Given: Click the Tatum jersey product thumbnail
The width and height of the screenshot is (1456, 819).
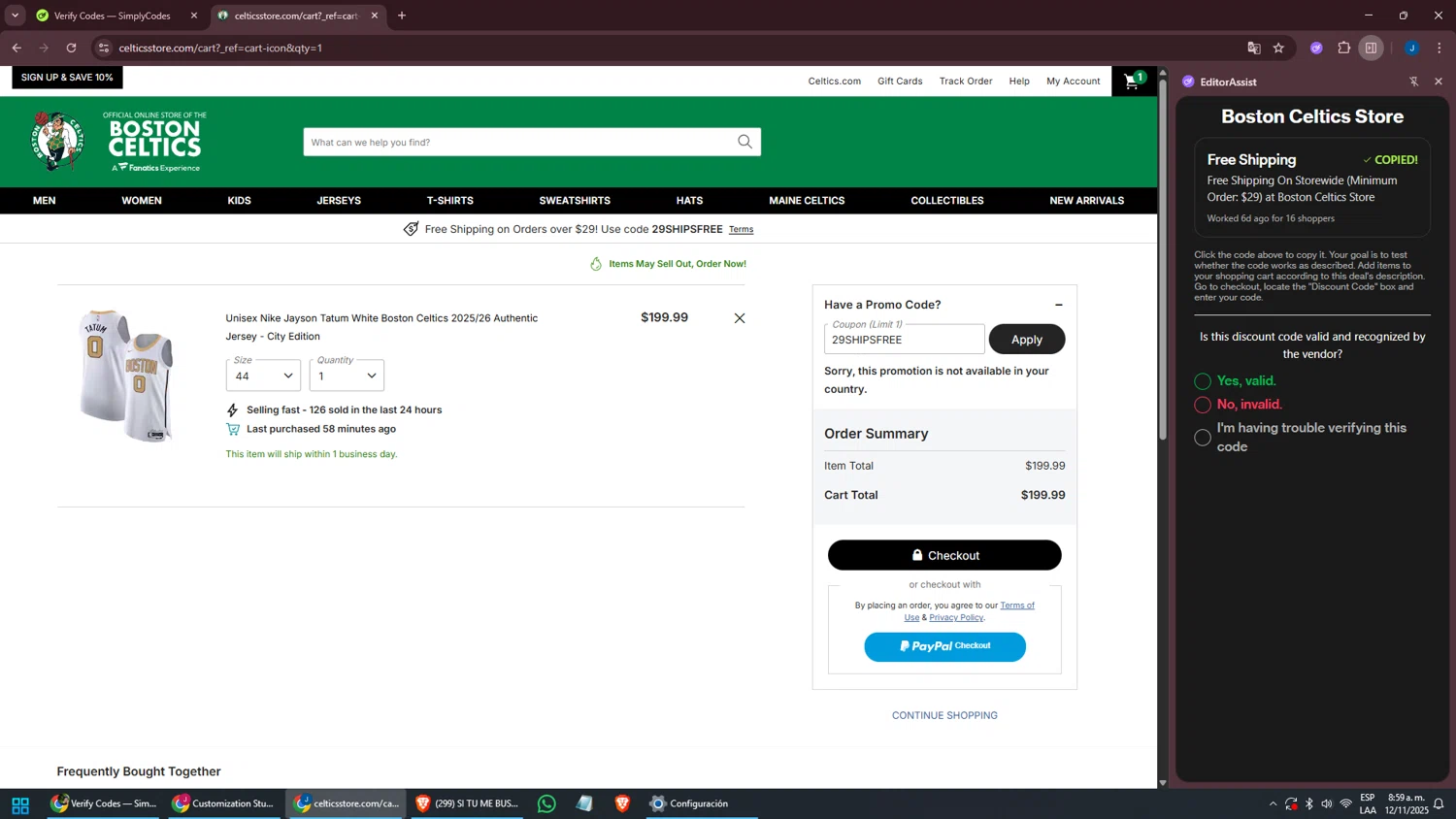Looking at the screenshot, I should pos(128,377).
